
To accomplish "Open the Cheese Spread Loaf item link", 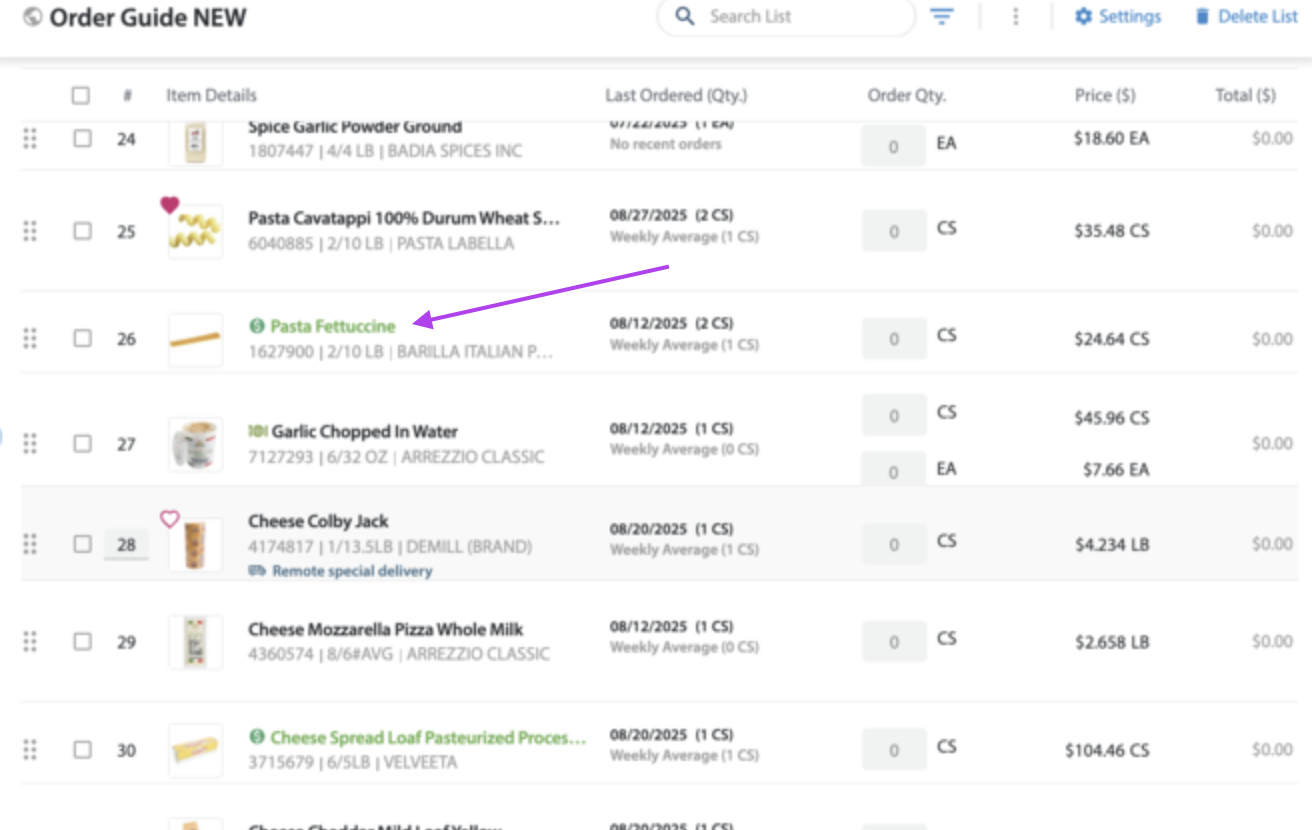I will tap(427, 738).
